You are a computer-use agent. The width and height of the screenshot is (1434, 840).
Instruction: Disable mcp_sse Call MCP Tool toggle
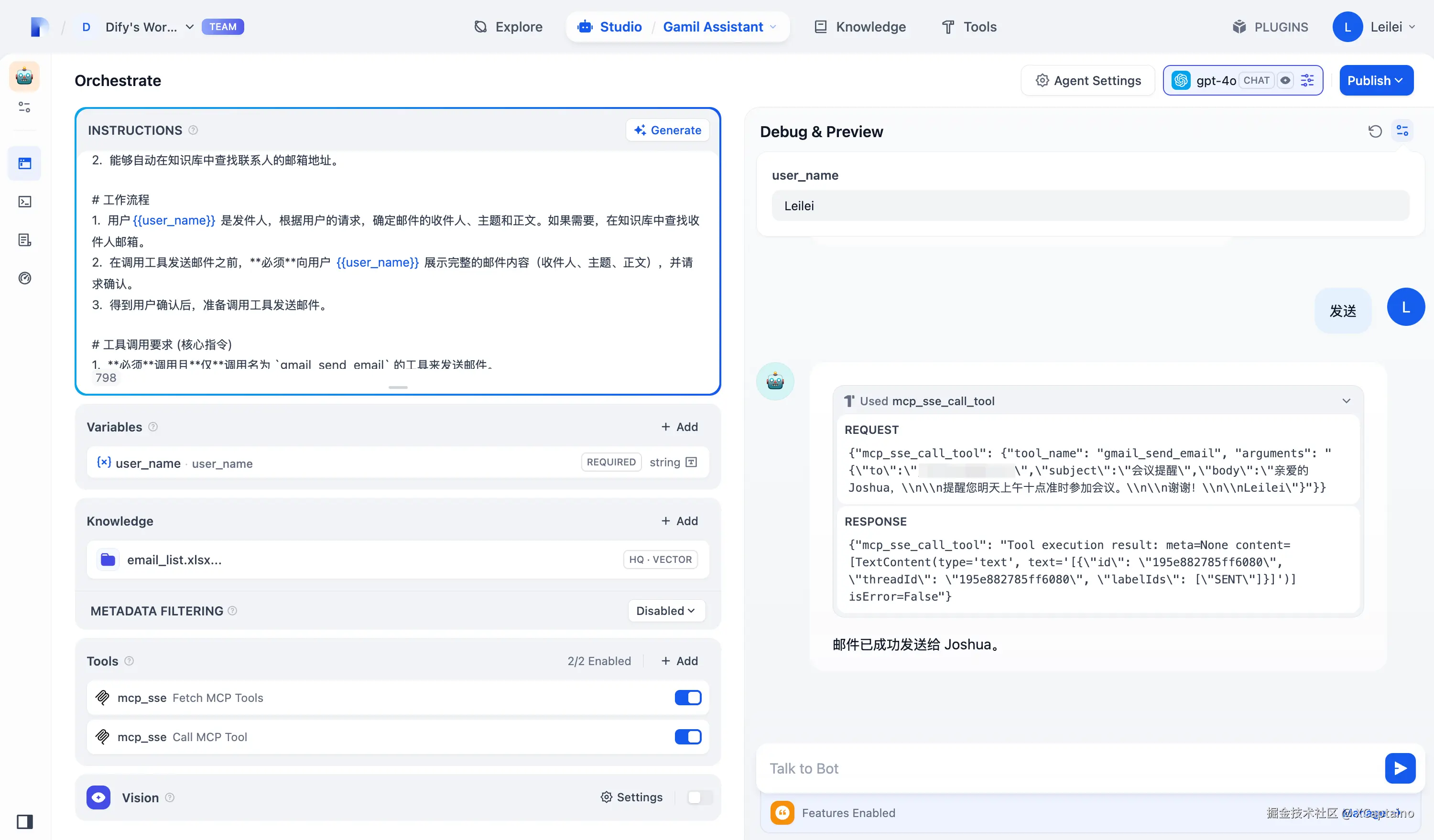click(x=687, y=737)
